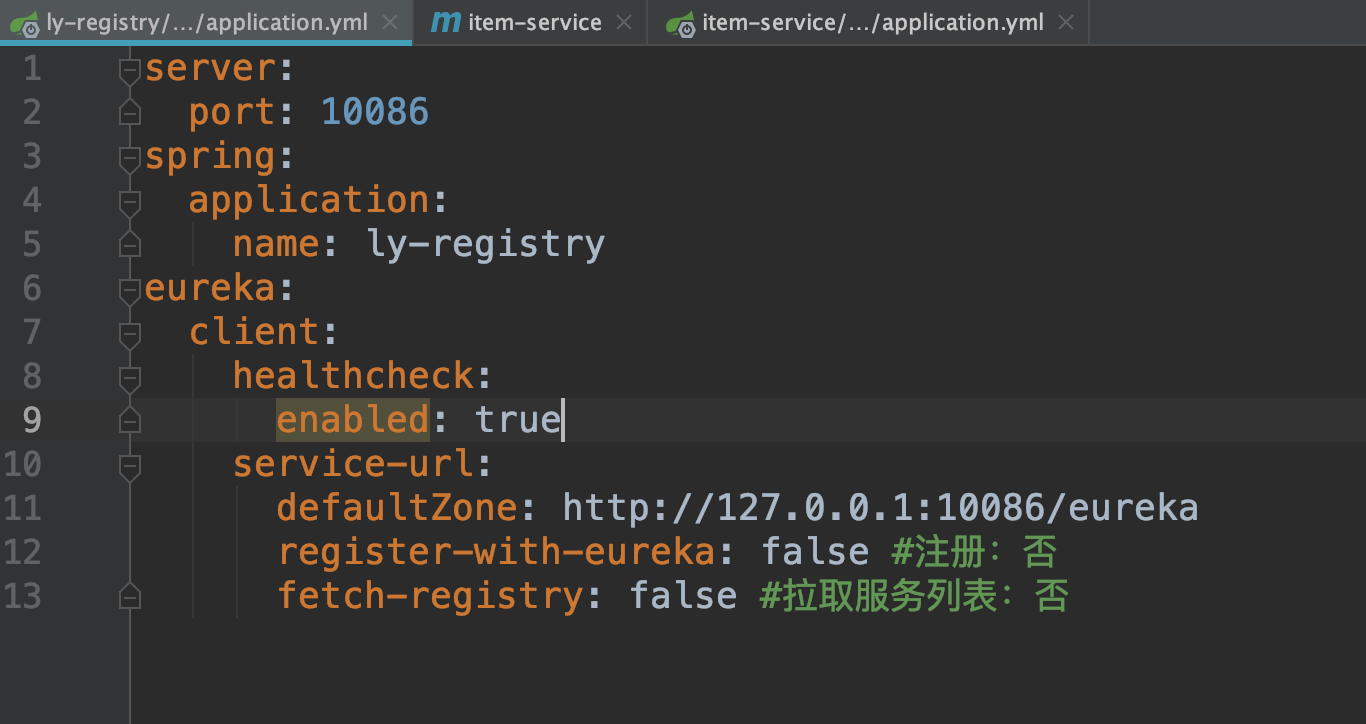
Task: Place the cursor on the port value 10086
Action: pyautogui.click(x=374, y=111)
